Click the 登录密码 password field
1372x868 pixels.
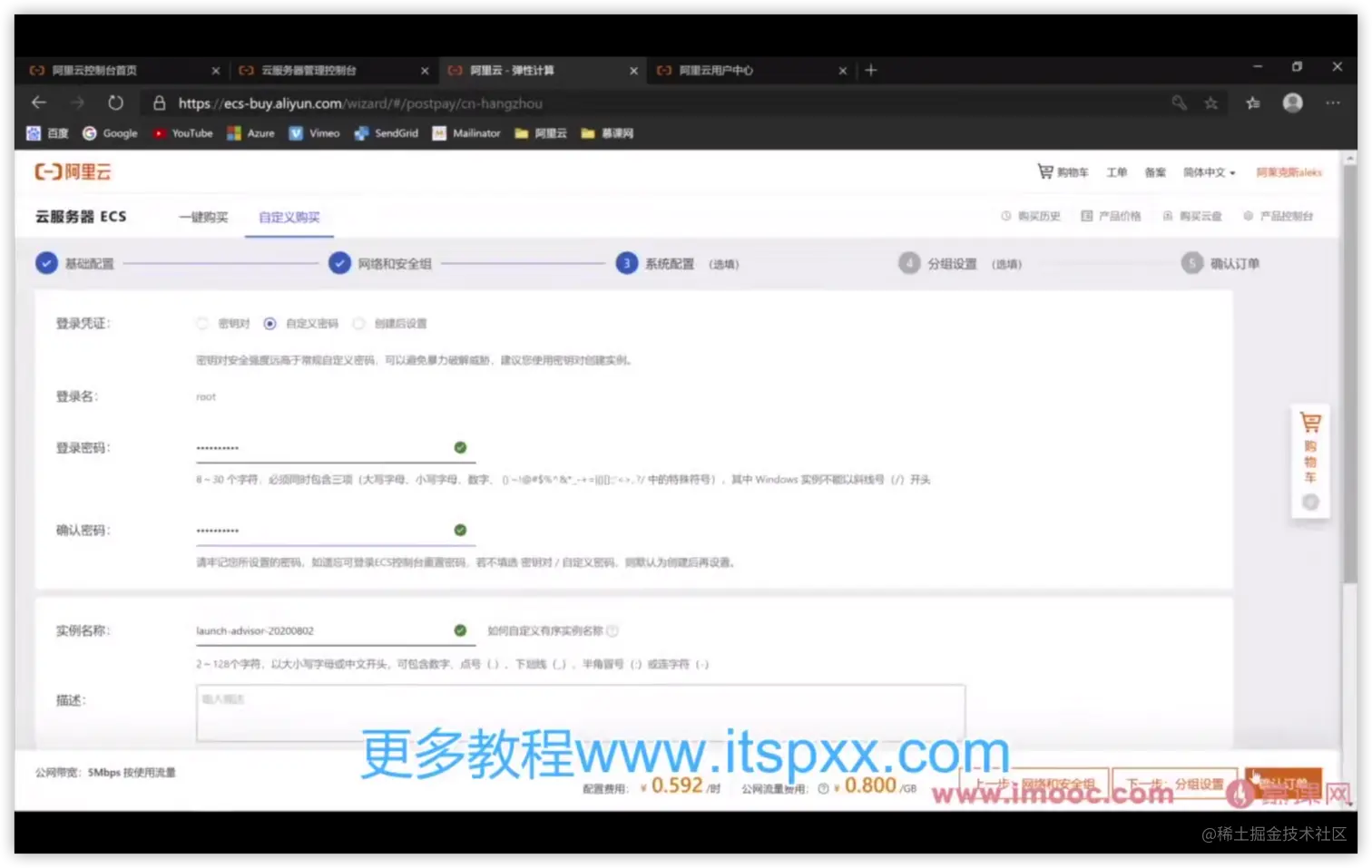336,448
